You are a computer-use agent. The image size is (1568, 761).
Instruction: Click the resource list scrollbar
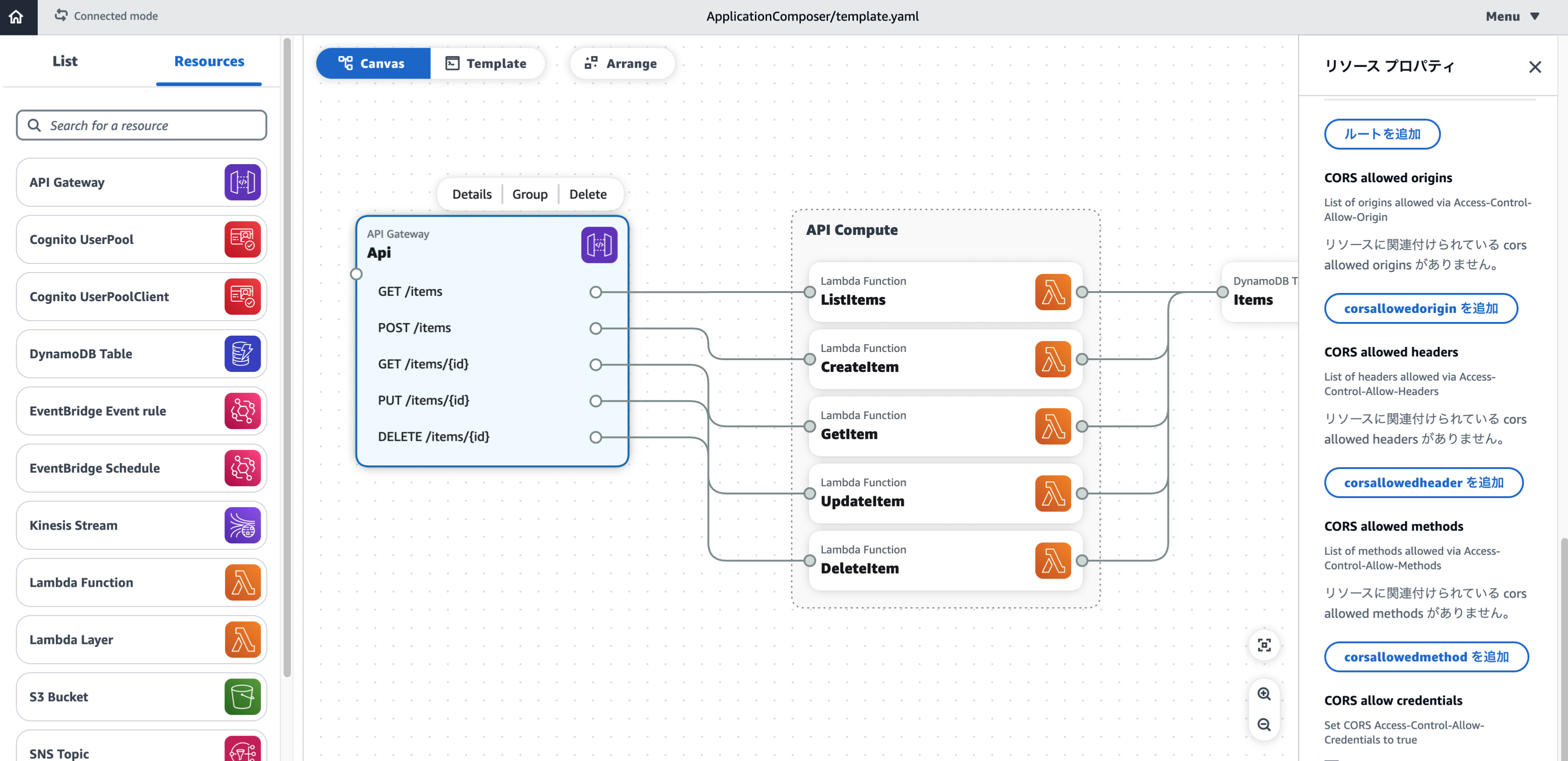click(x=287, y=357)
